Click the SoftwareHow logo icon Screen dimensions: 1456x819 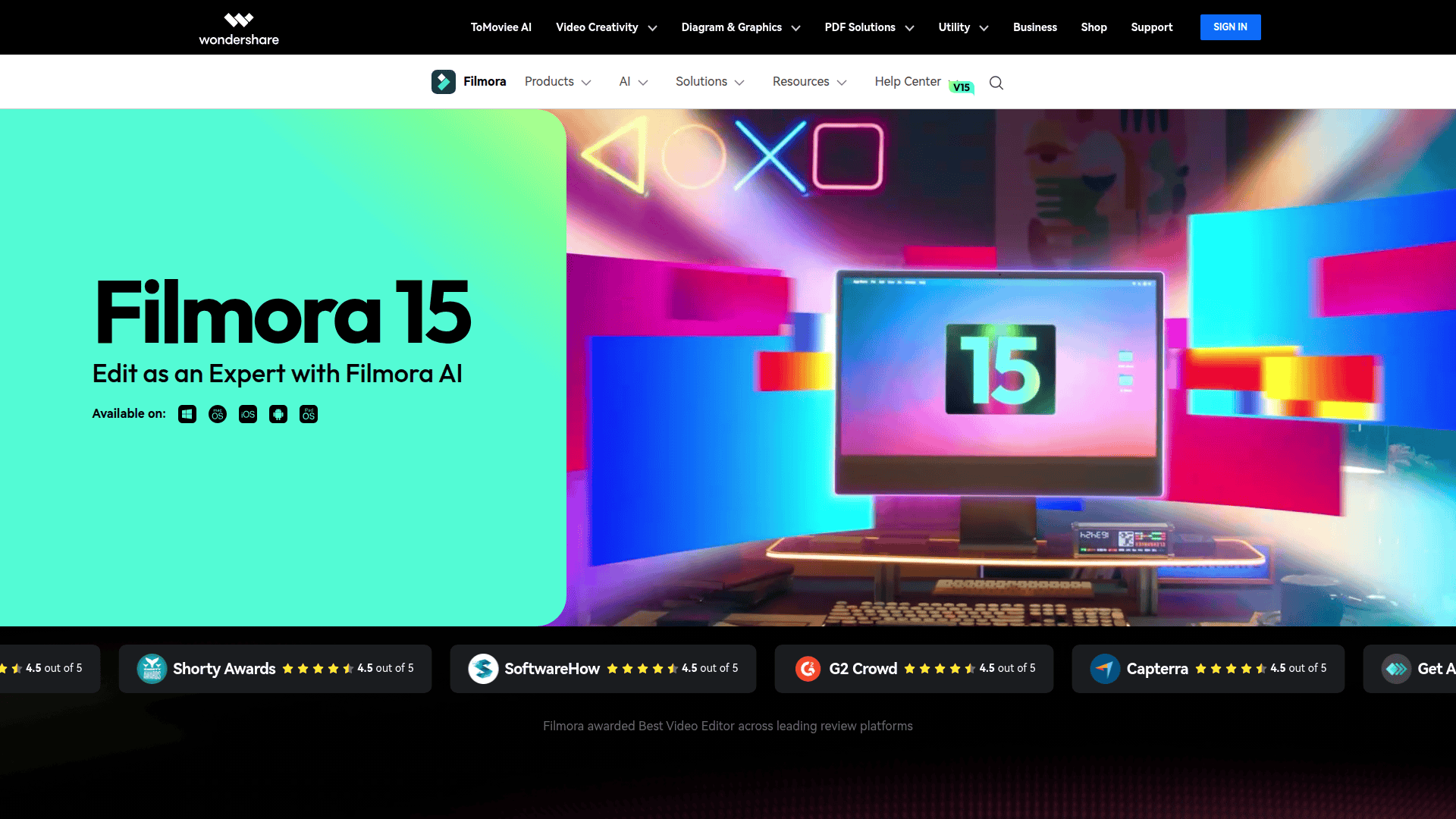[x=483, y=669]
